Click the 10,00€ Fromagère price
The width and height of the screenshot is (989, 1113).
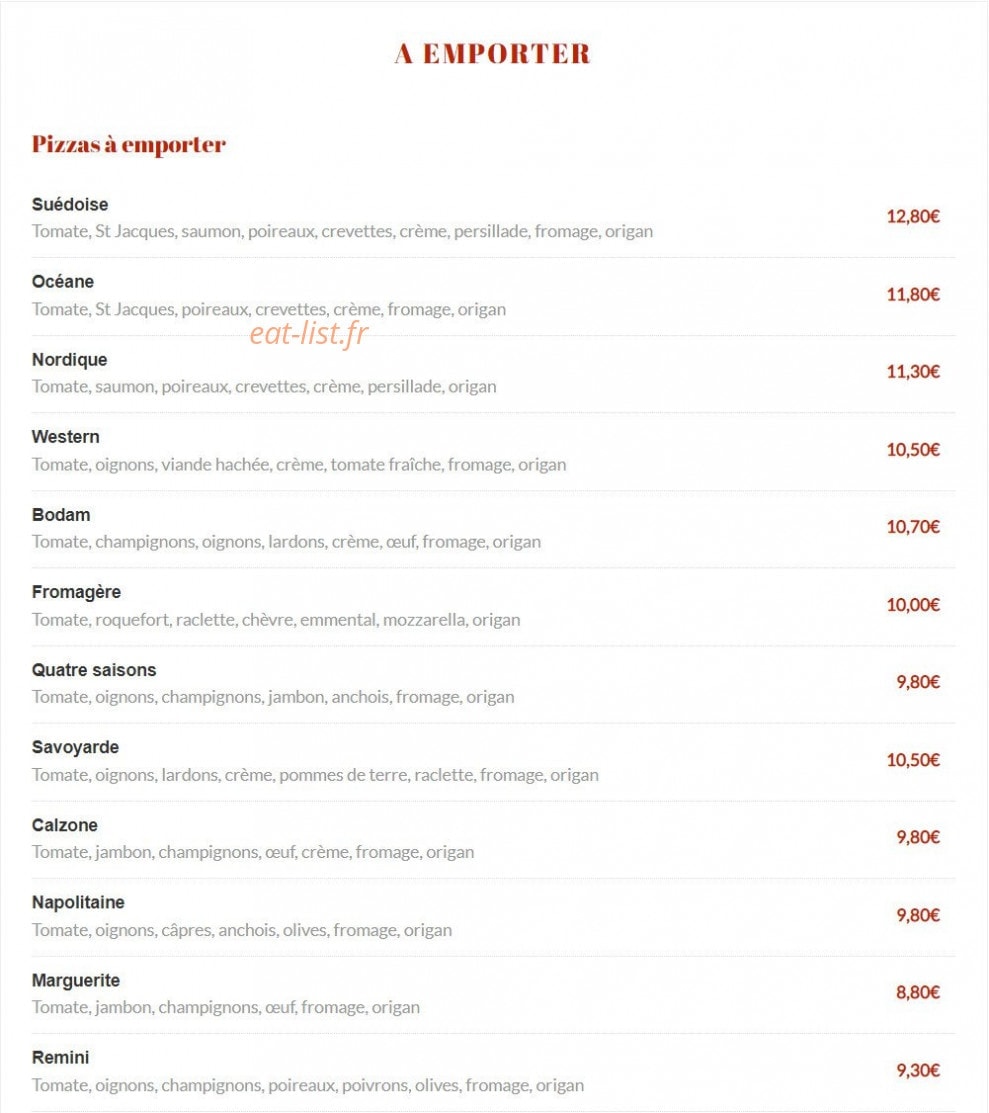tap(913, 605)
